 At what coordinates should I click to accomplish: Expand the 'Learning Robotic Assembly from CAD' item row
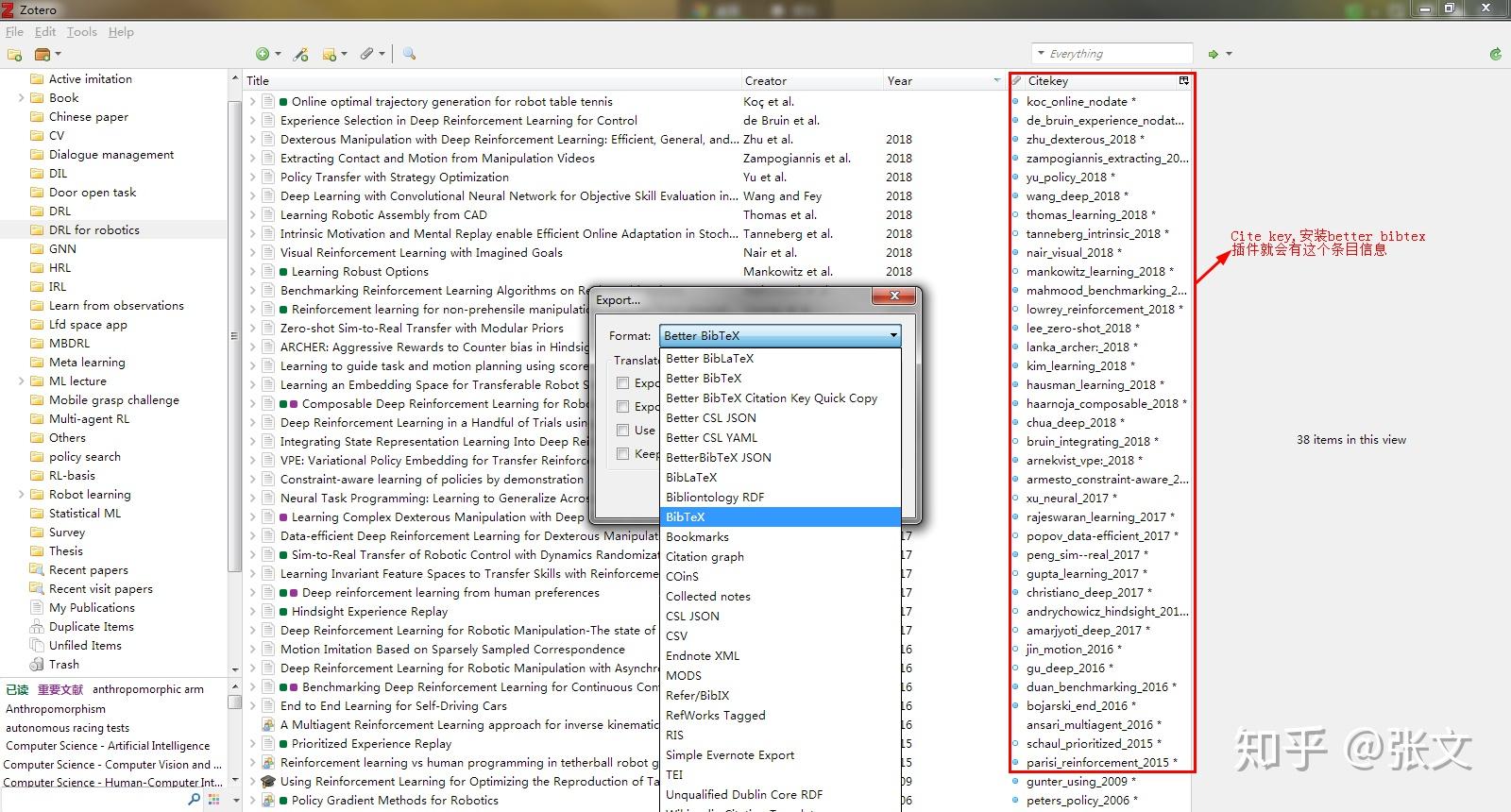click(x=252, y=215)
